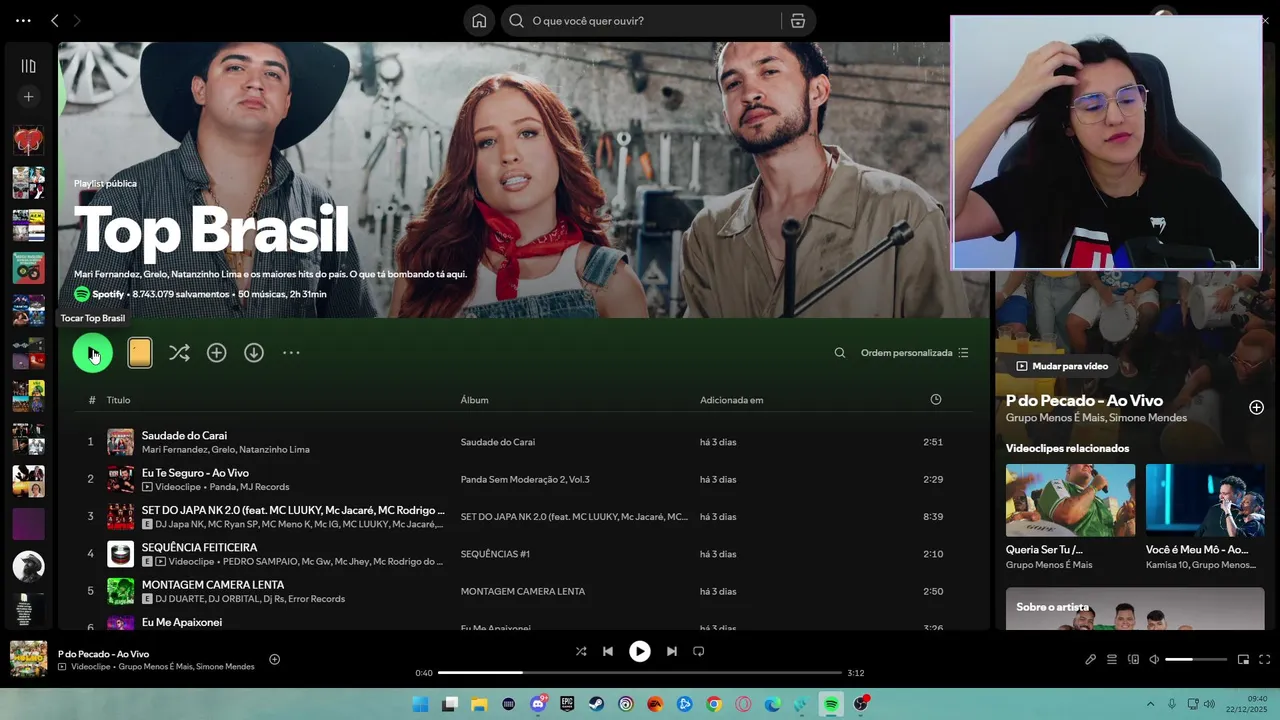Add P do Pecado to liked songs

coord(1257,407)
